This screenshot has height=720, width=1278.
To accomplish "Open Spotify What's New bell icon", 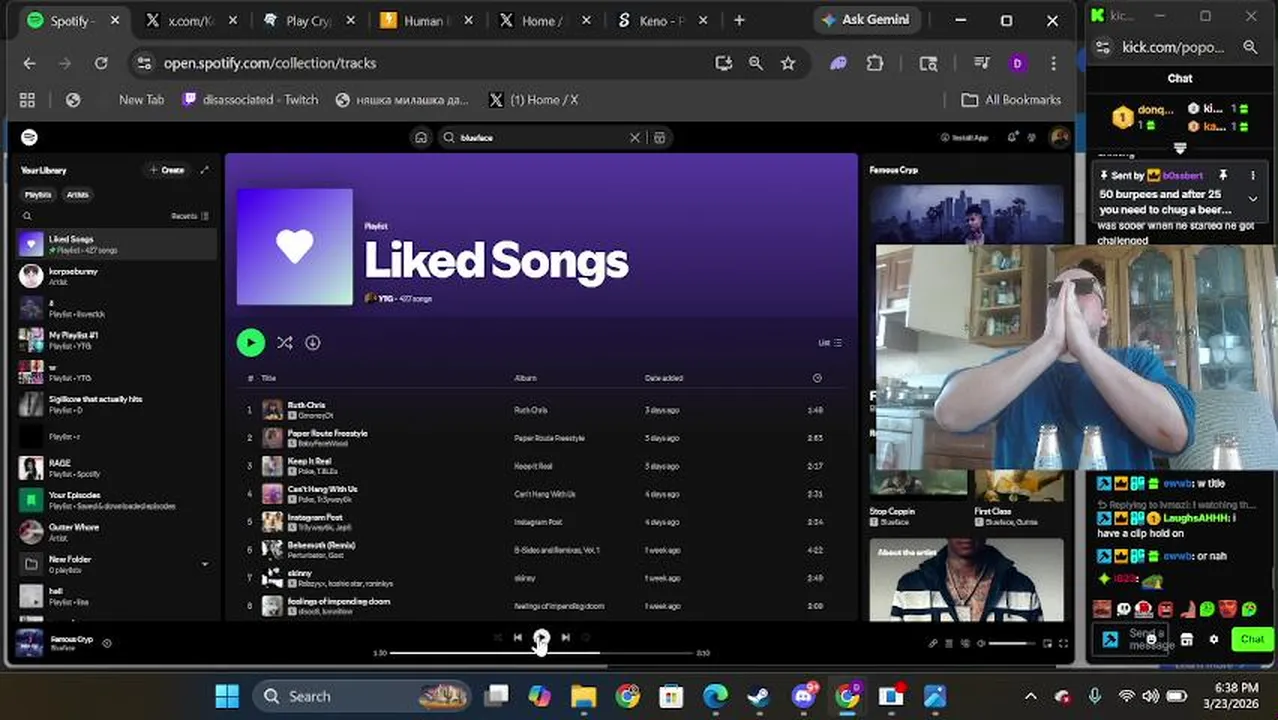I will (1012, 138).
